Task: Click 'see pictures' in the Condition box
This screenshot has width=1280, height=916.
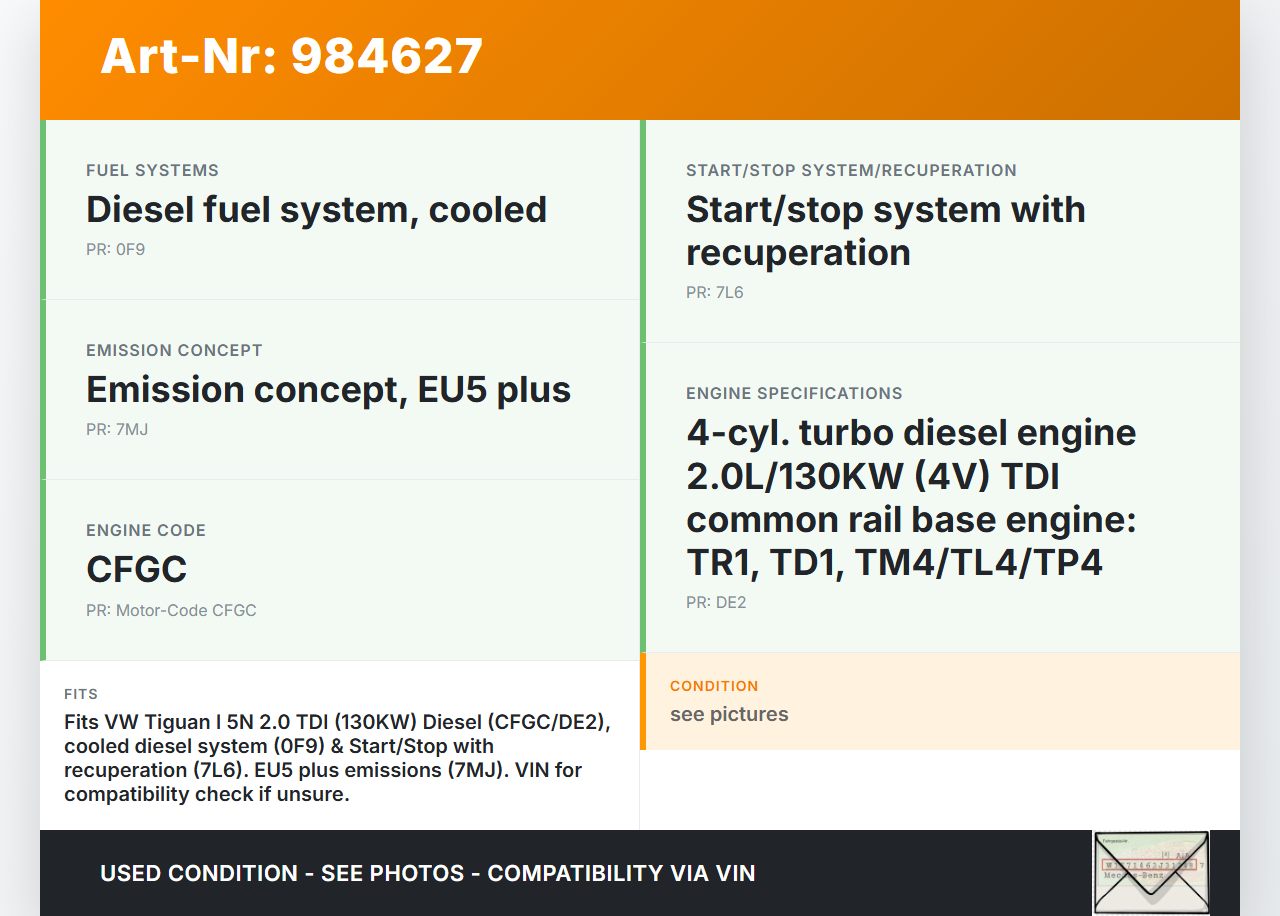Action: [x=729, y=714]
